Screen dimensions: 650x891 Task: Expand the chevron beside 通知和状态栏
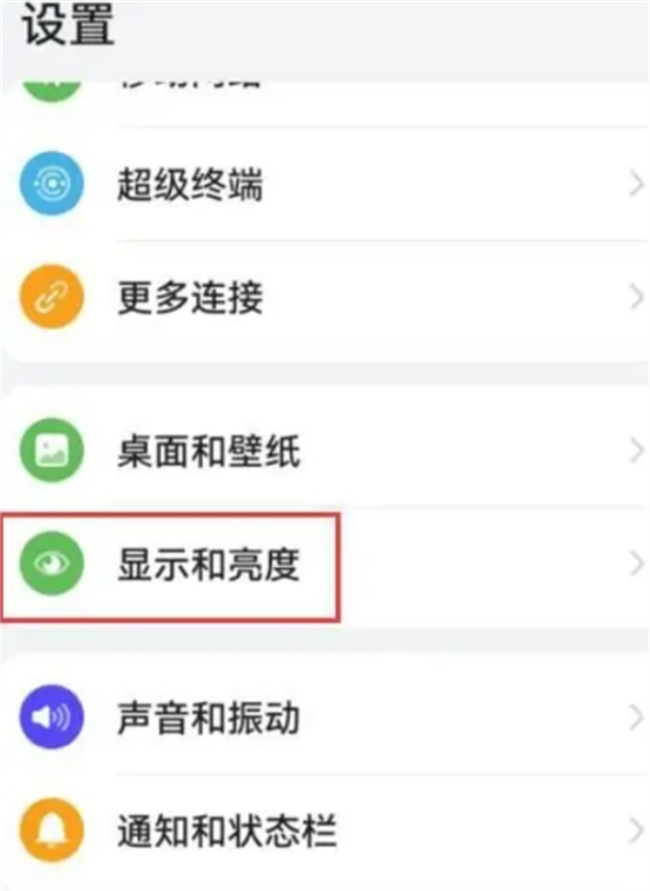[x=636, y=831]
